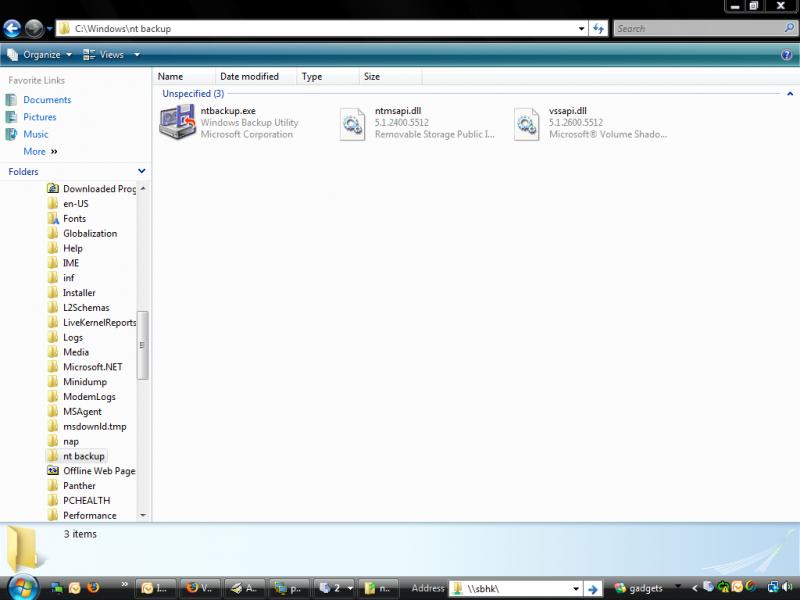Viewport: 800px width, 600px height.
Task: Launch Firefox from quick launch bar
Action: (x=93, y=588)
